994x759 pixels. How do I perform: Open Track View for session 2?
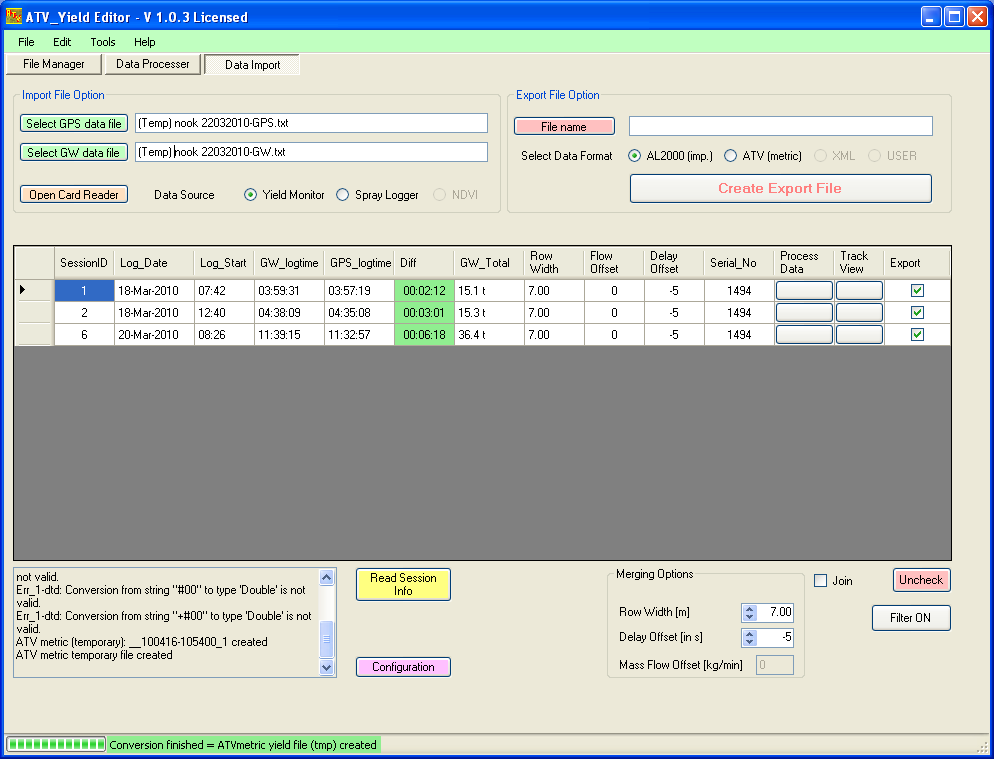pos(859,313)
